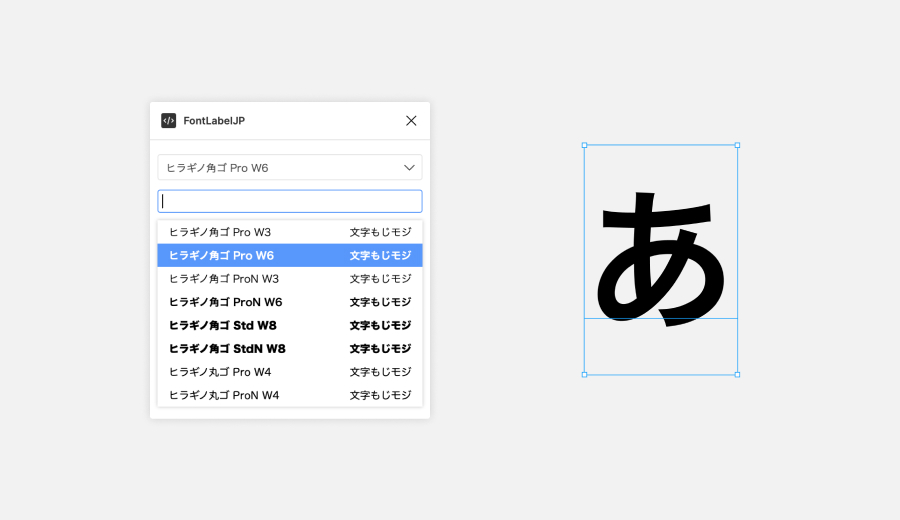Click the FontLabelJP plugin code icon
The height and width of the screenshot is (520, 900).
coord(168,121)
